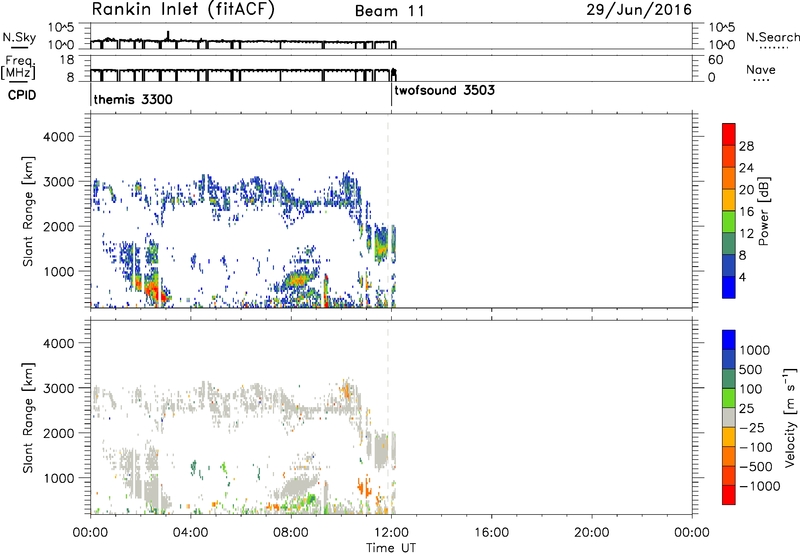Click the 'Rankin Inlet (fitACF)' title
Viewport: 800px width, 554px height.
183,9
